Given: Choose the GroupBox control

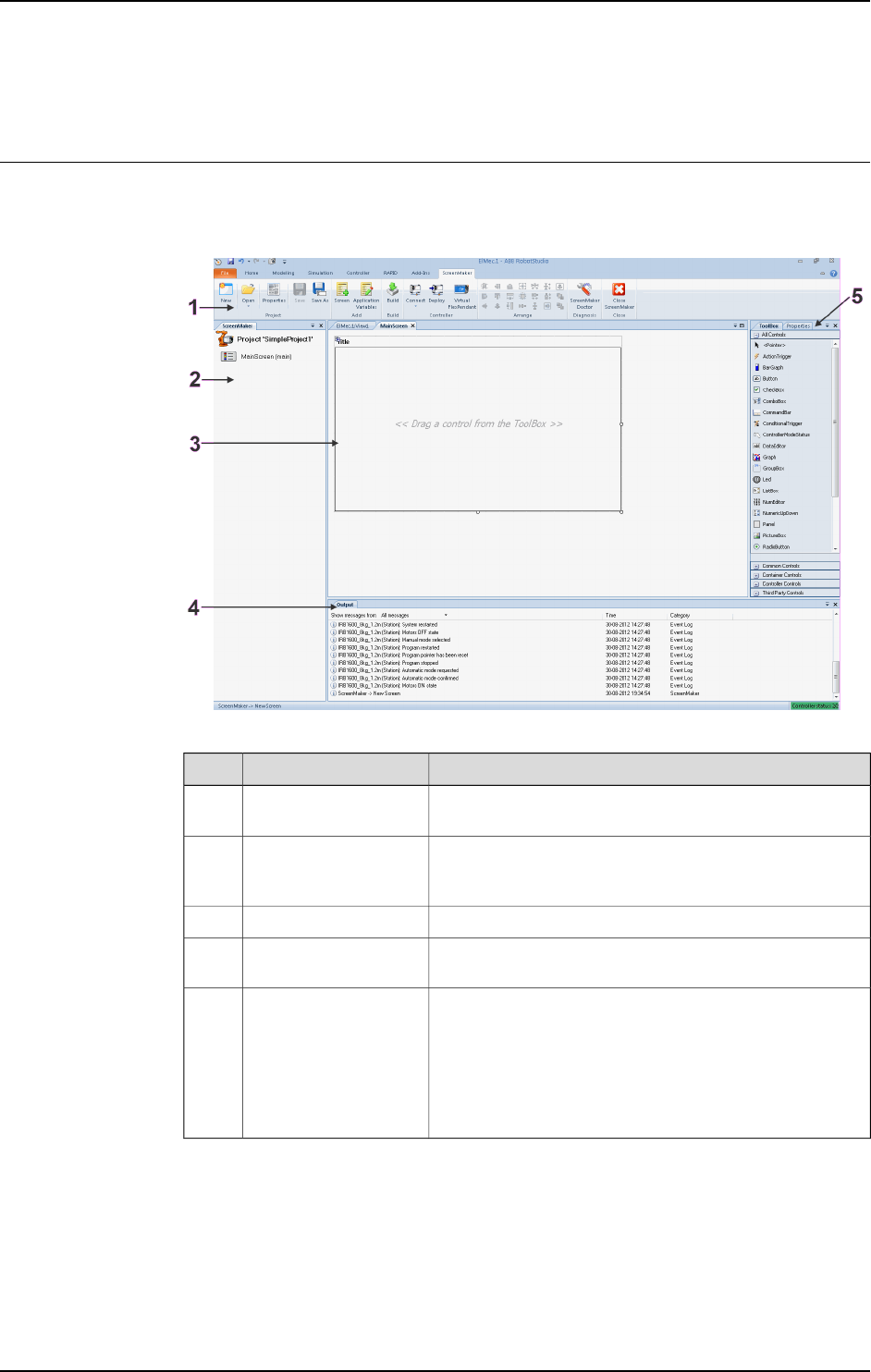Looking at the screenshot, I should (x=769, y=469).
